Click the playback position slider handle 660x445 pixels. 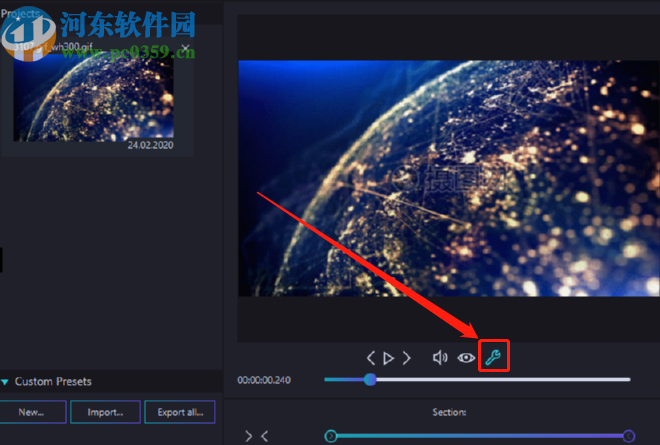pos(370,379)
